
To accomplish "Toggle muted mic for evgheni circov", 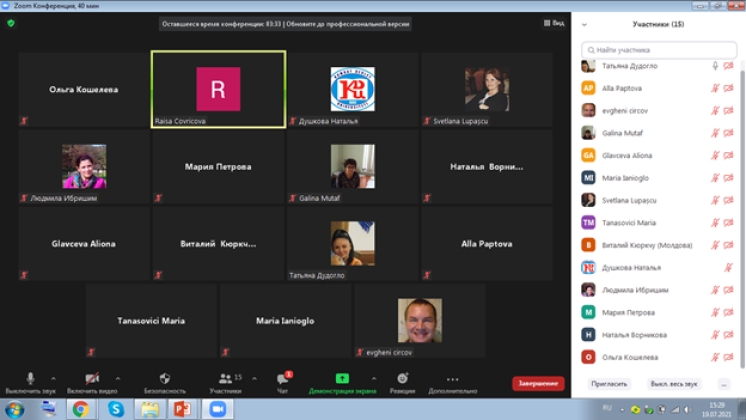I will [x=715, y=111].
